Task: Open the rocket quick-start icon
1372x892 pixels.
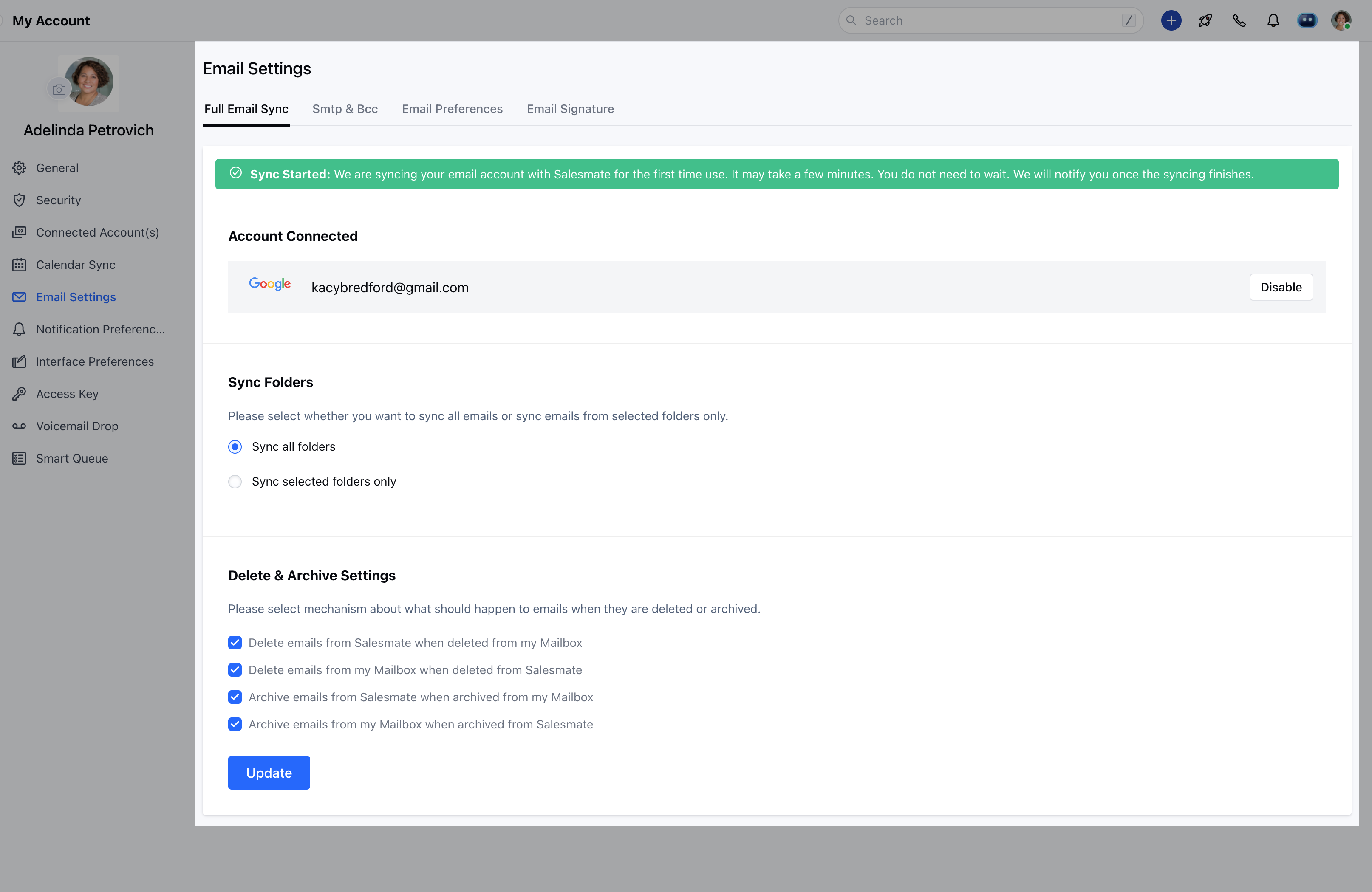Action: pyautogui.click(x=1205, y=21)
